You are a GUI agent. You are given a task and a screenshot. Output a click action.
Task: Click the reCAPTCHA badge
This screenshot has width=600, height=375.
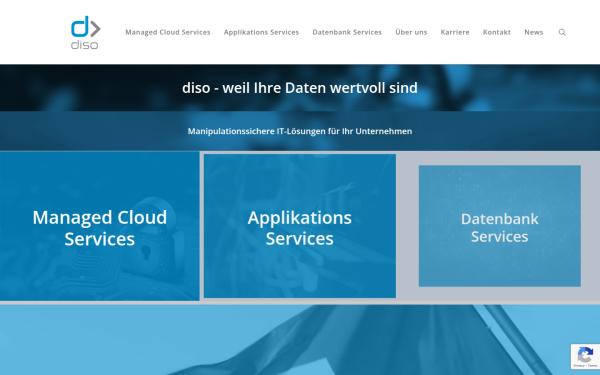[585, 356]
